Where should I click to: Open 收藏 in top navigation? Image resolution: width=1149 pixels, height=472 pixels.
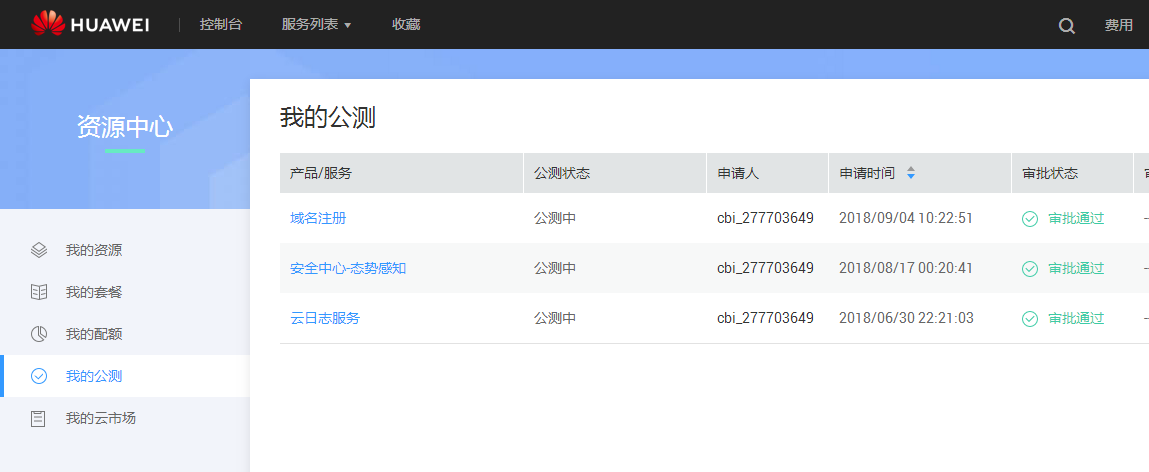pos(406,25)
